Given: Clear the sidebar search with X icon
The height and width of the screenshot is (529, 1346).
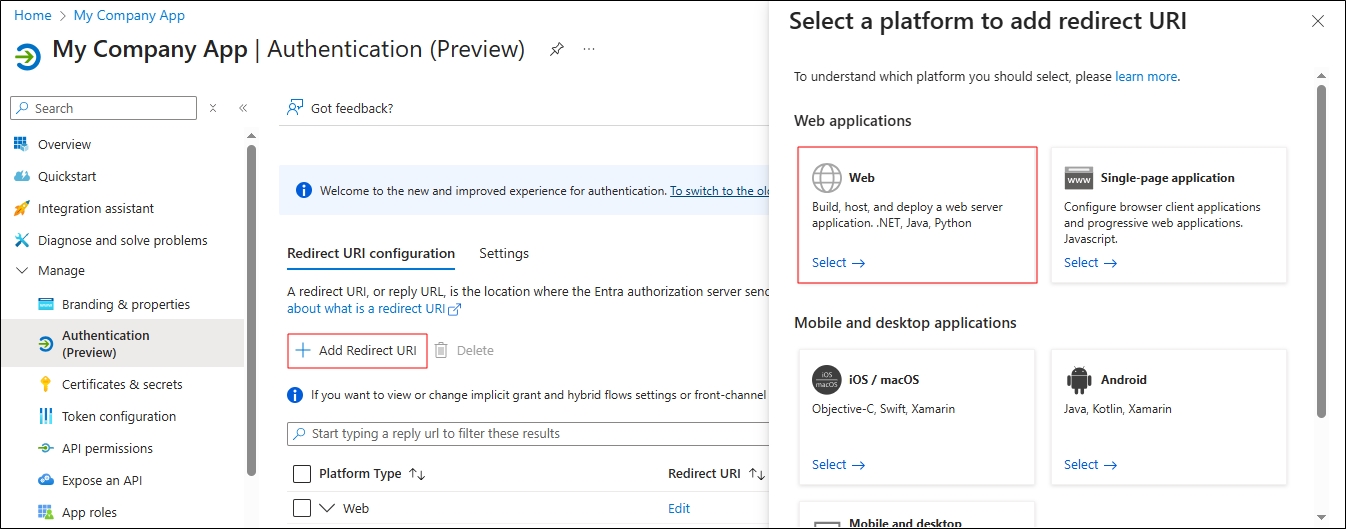Looking at the screenshot, I should [x=213, y=108].
